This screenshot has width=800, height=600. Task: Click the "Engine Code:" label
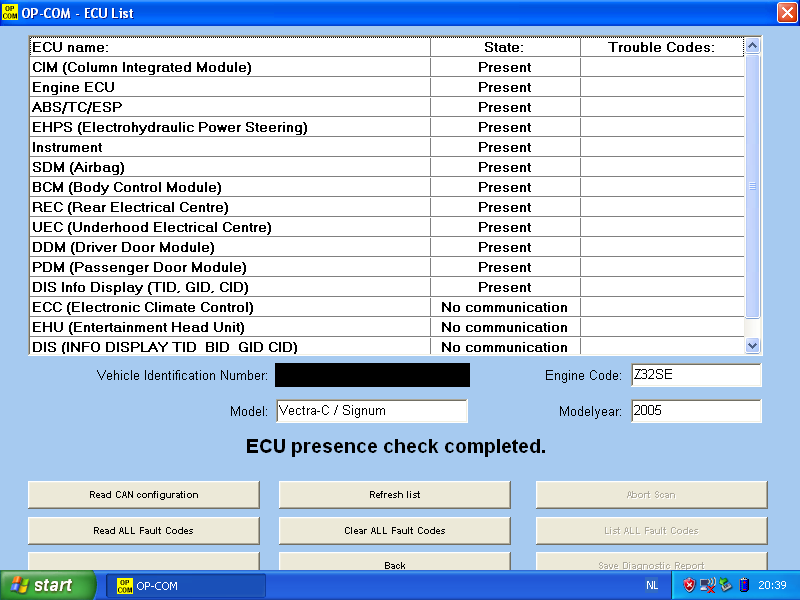583,376
